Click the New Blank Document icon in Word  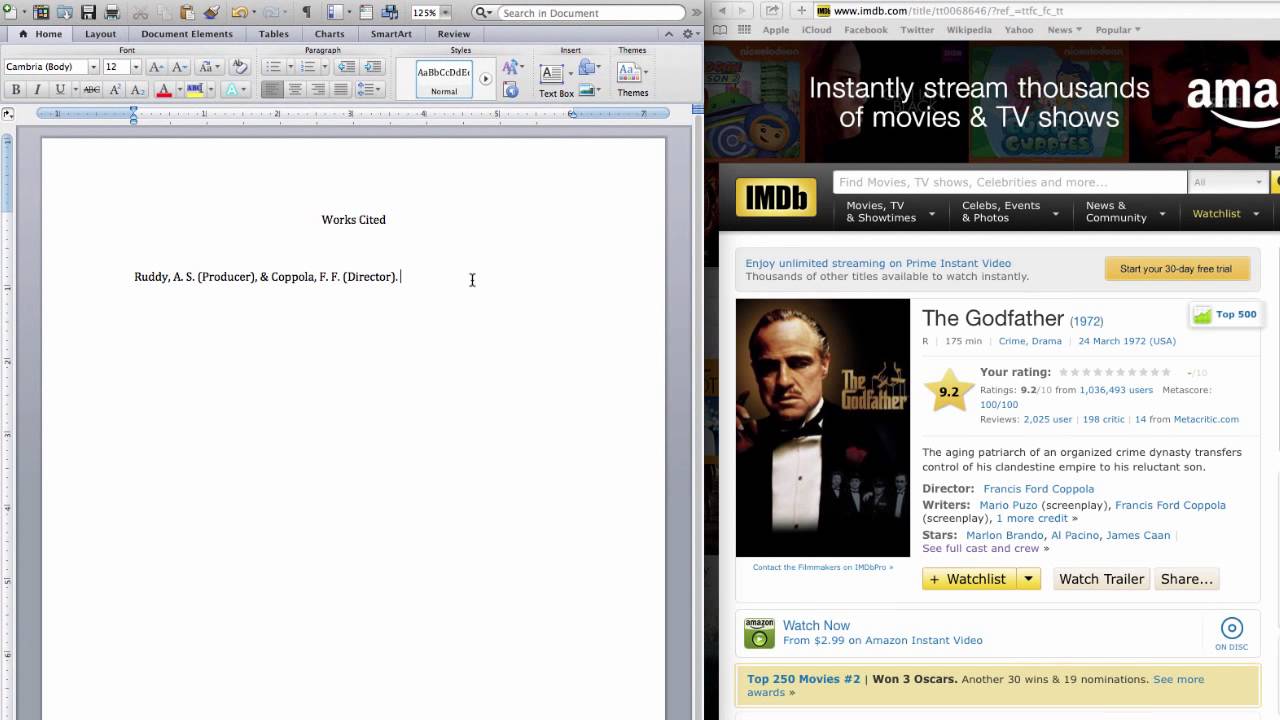tap(9, 12)
